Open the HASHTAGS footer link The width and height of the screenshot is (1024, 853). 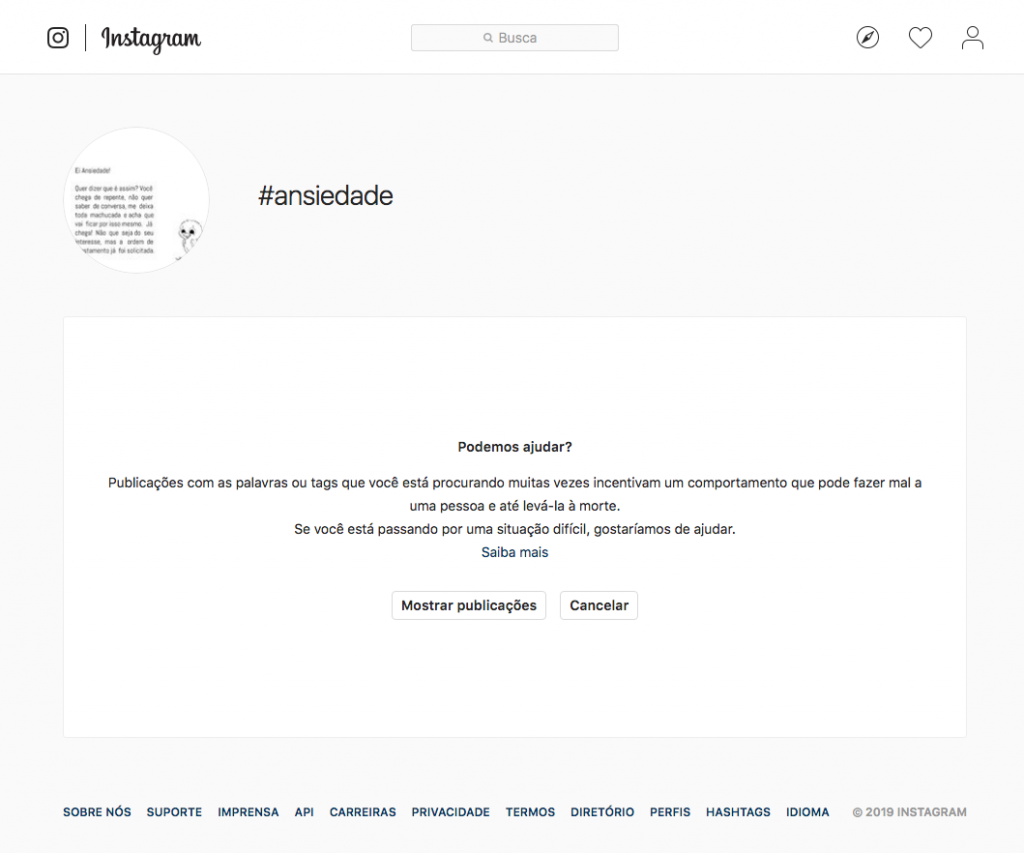[738, 812]
